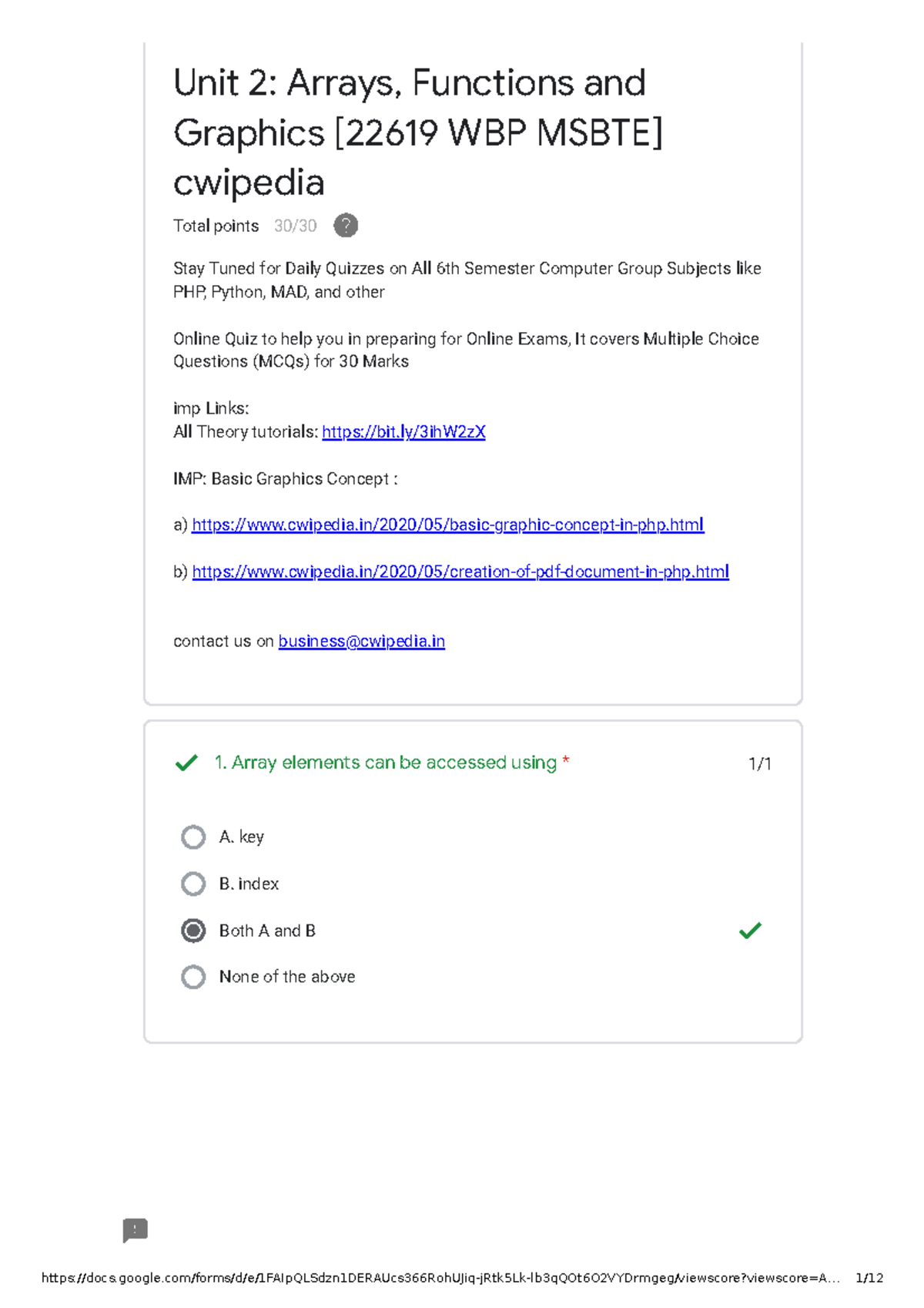Image resolution: width=924 pixels, height=1308 pixels.
Task: Open the bit.ly theory tutorials link
Action: (403, 432)
